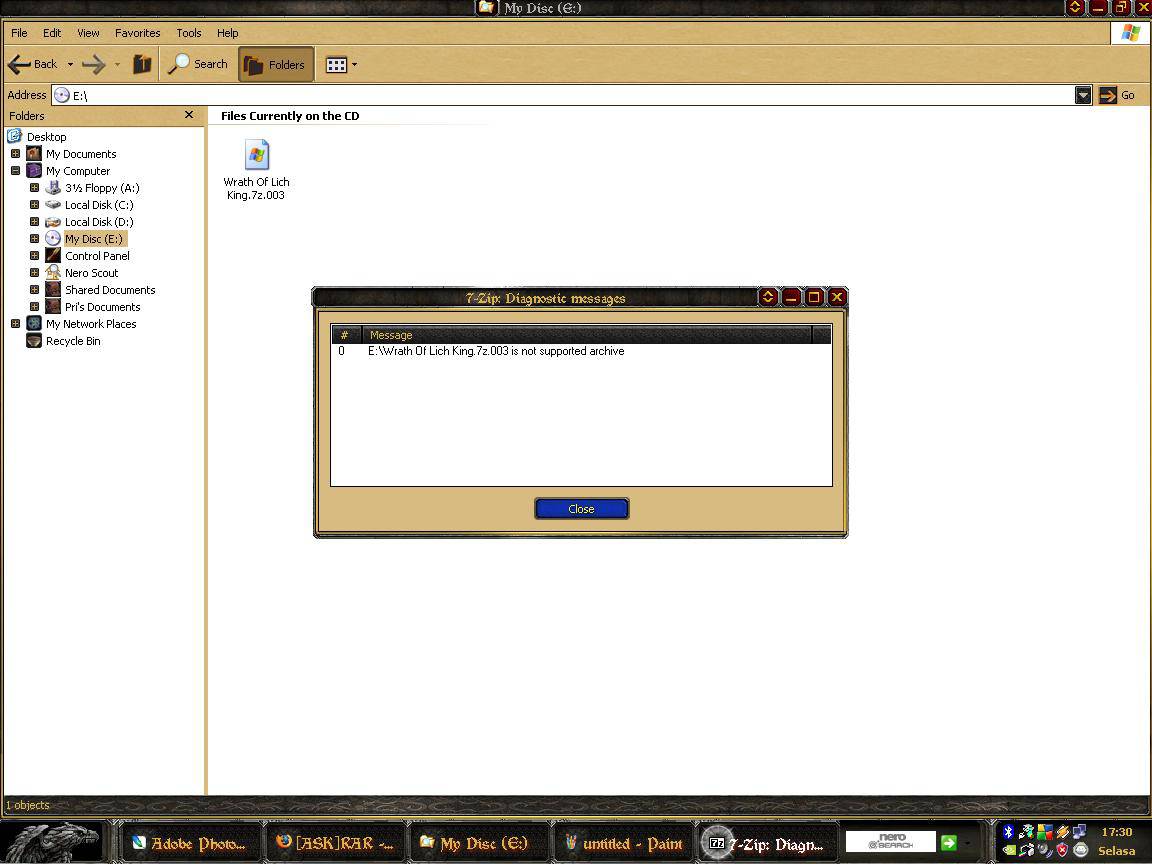
Task: Open the Search magnifier tool
Action: (x=198, y=65)
